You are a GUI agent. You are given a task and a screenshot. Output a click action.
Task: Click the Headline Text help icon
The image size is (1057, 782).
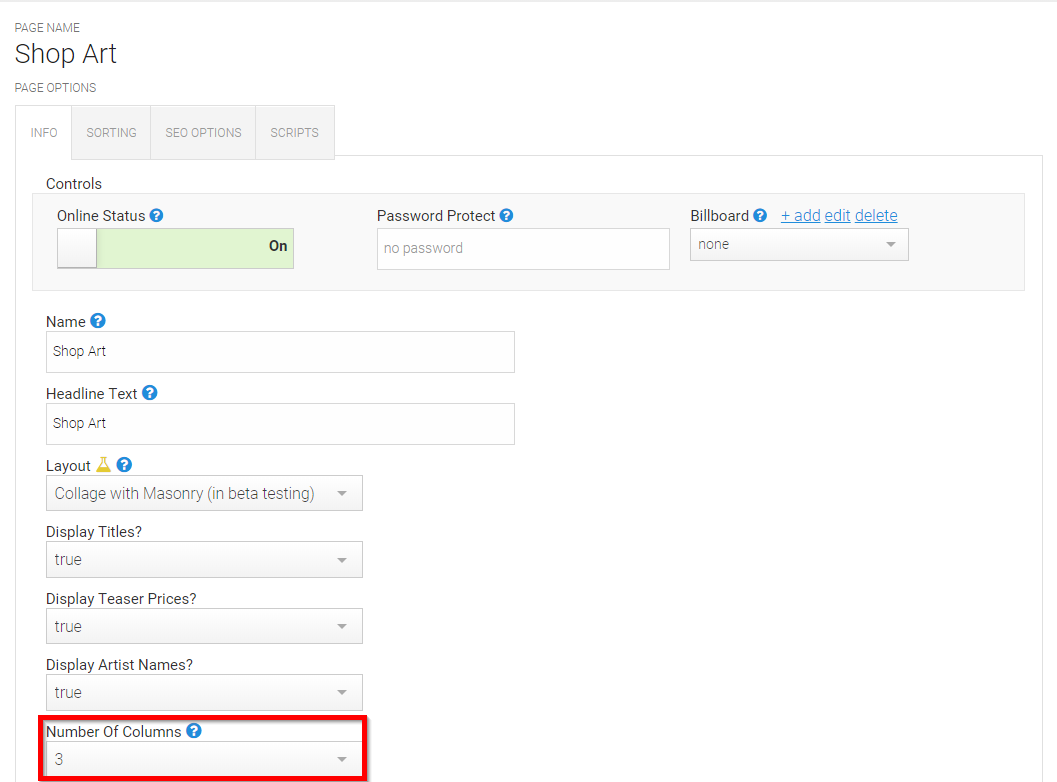(150, 393)
